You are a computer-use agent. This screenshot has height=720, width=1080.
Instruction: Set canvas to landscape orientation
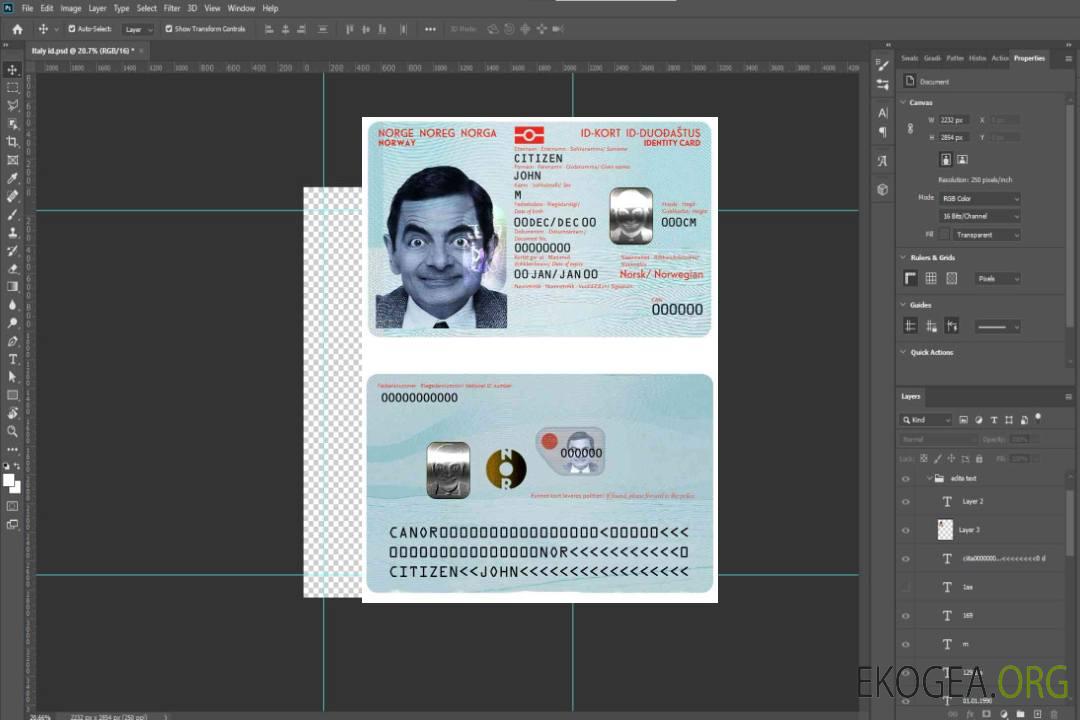[962, 159]
